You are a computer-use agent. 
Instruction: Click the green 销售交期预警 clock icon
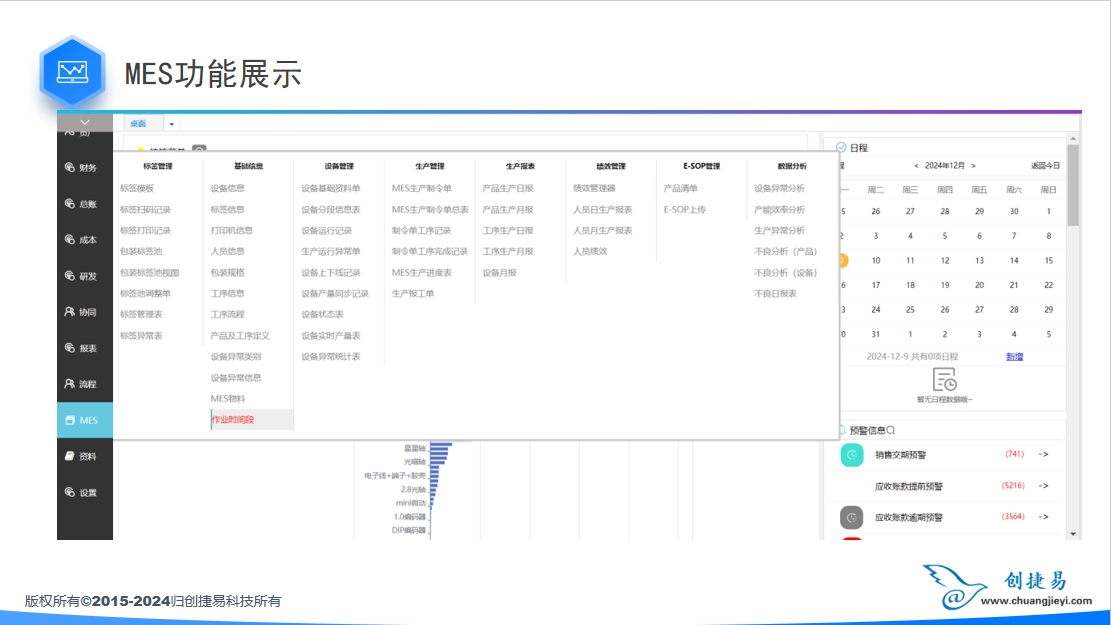point(851,455)
